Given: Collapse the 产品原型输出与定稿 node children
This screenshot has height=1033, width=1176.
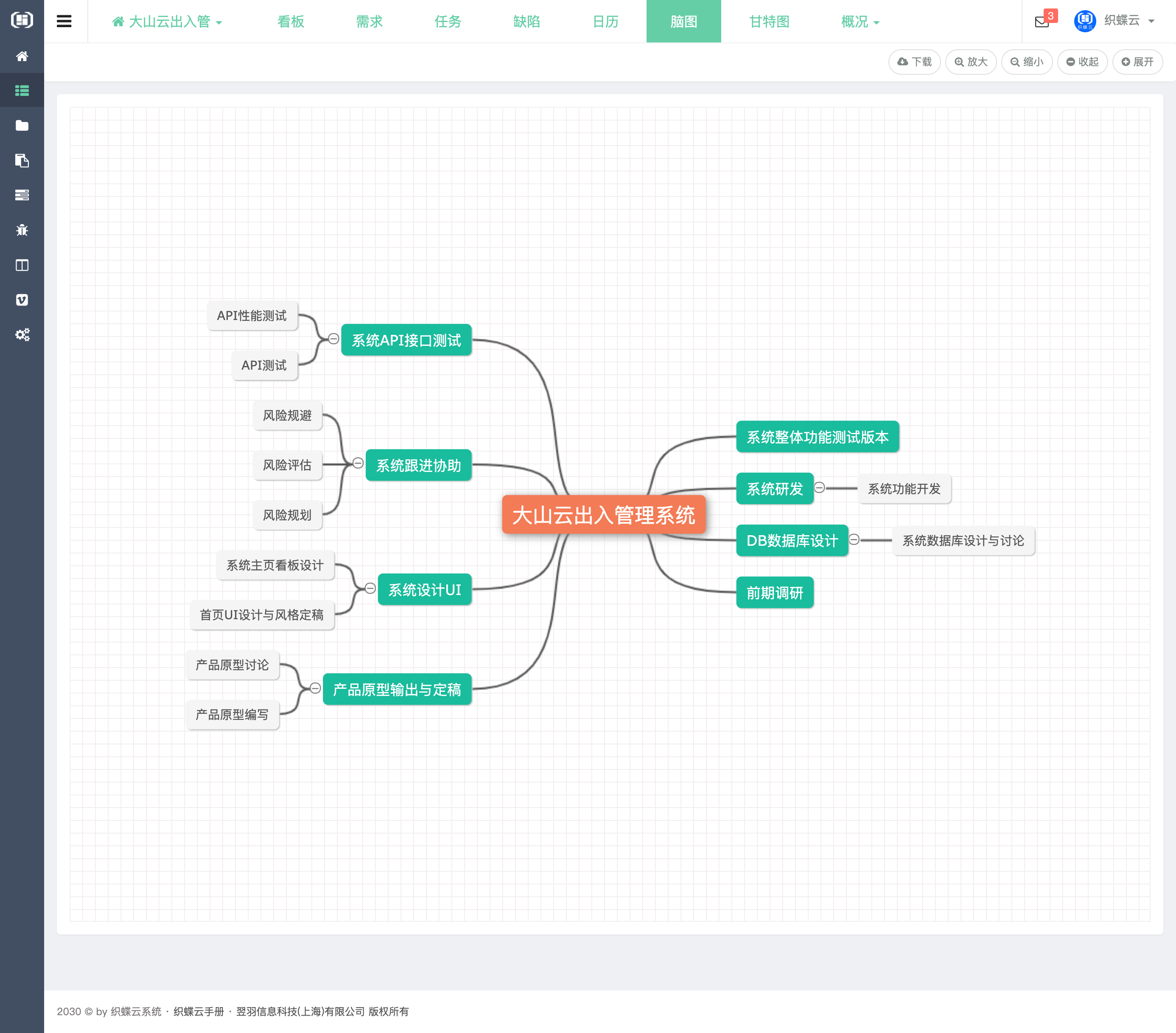Looking at the screenshot, I should click(x=315, y=688).
